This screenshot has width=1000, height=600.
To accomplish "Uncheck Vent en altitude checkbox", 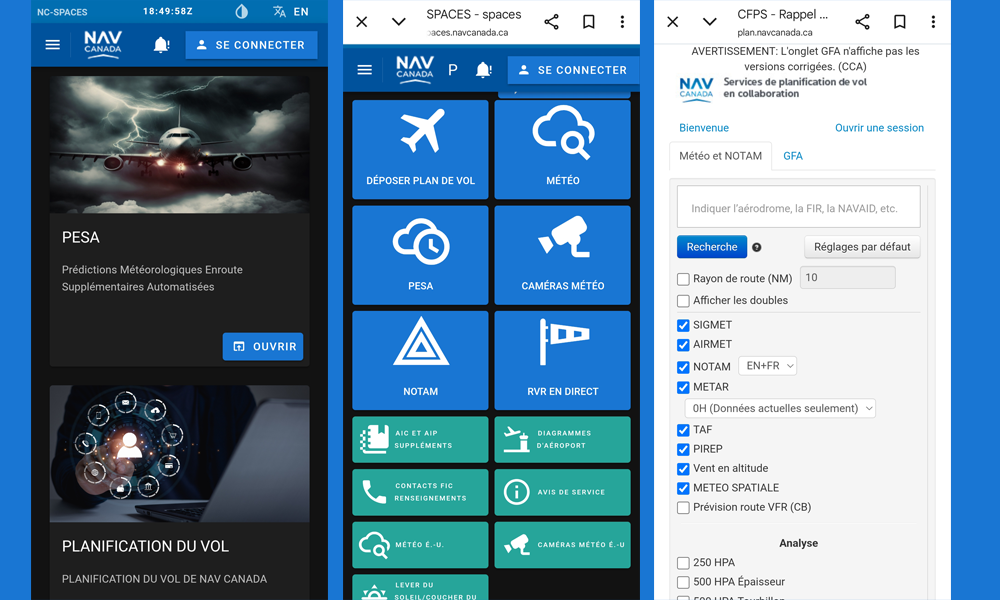I will coord(683,469).
